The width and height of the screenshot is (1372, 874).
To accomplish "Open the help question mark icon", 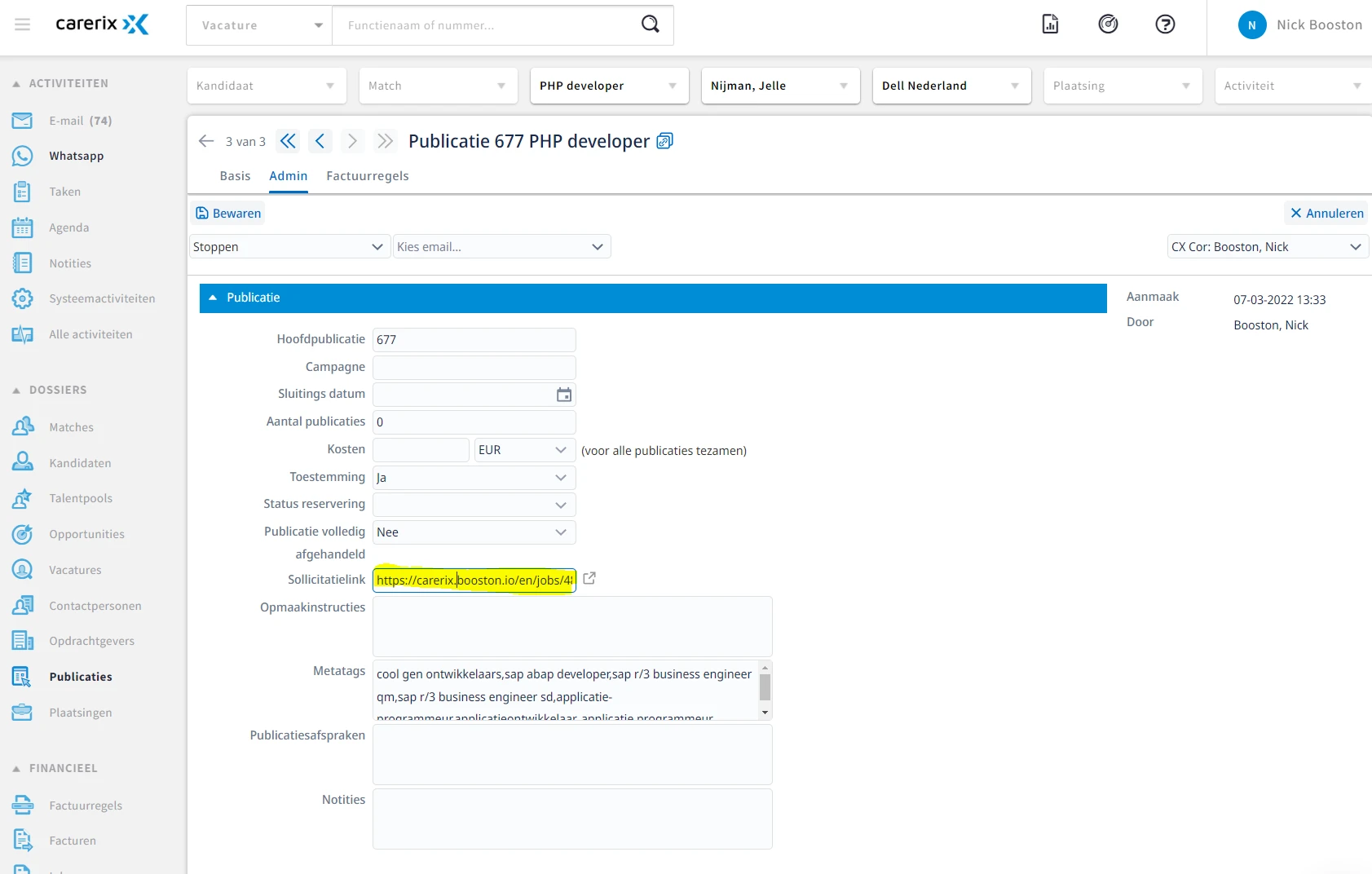I will (1165, 24).
